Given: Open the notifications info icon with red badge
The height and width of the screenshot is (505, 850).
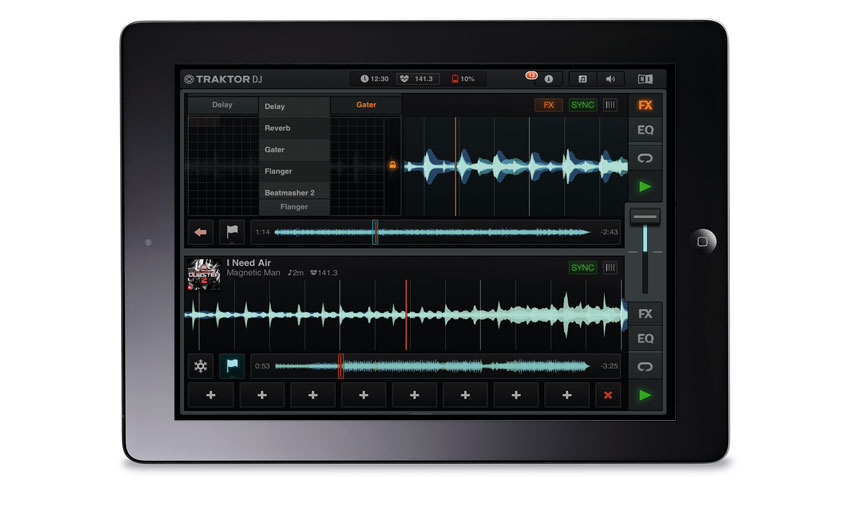Looking at the screenshot, I should (x=548, y=79).
